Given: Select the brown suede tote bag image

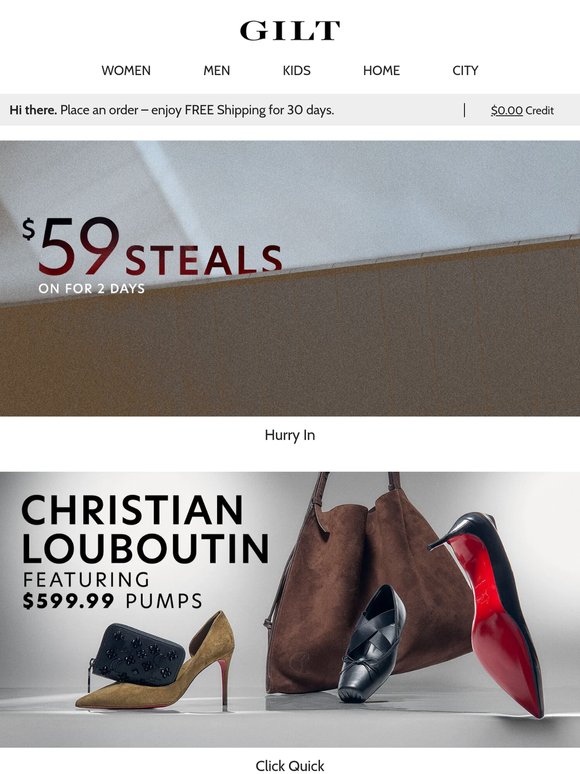Looking at the screenshot, I should pos(355,582).
